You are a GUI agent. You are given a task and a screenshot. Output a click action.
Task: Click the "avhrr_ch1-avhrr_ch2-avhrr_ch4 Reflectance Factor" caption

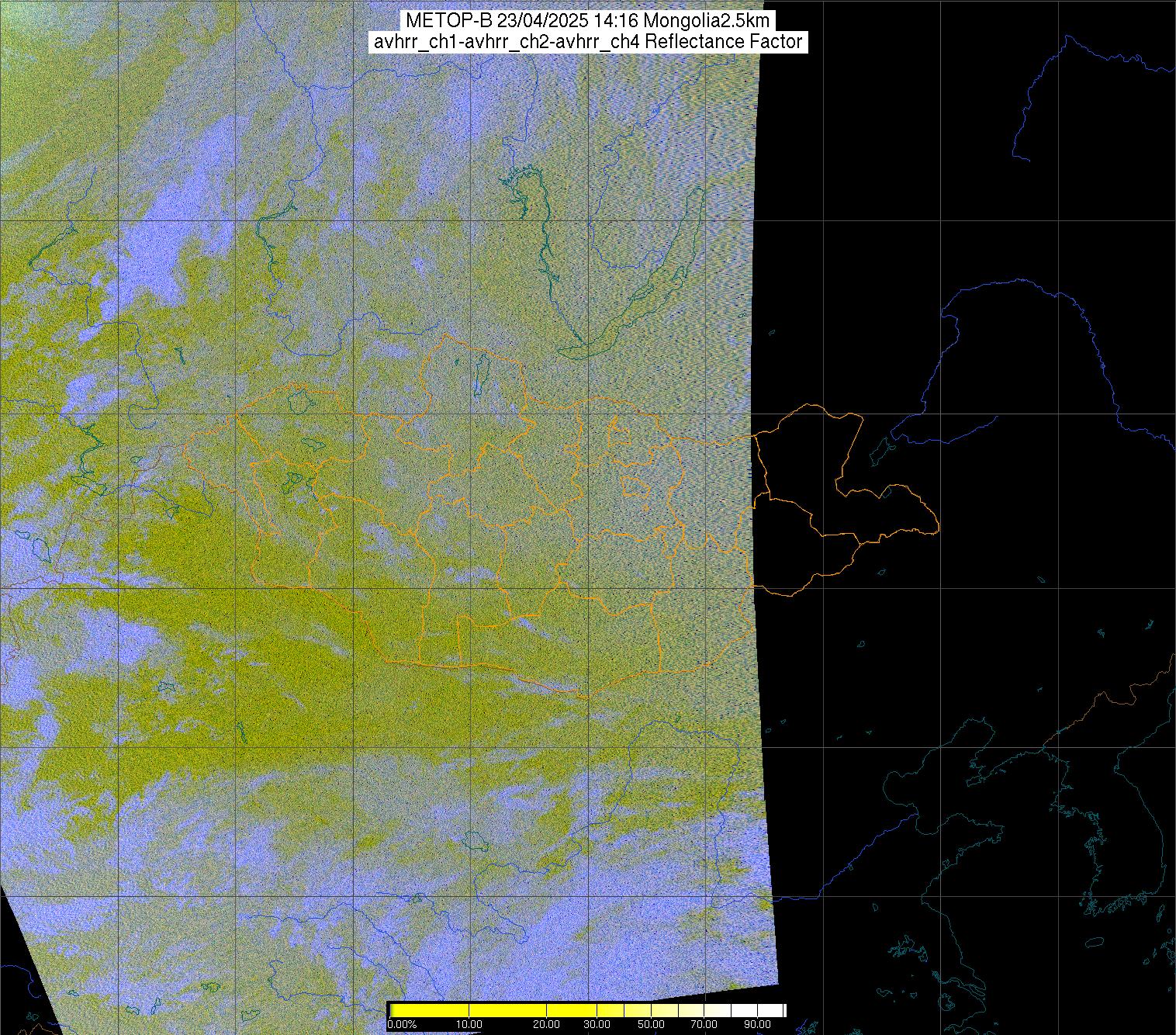click(587, 42)
